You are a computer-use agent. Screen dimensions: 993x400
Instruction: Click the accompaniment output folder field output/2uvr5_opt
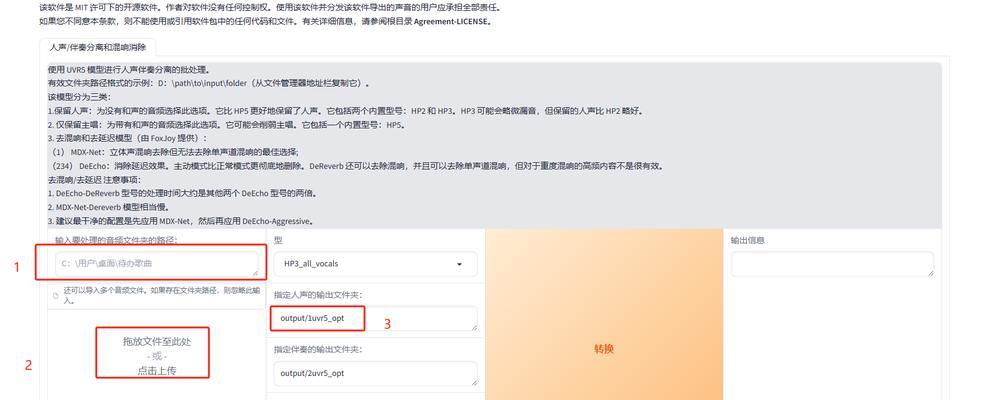tap(376, 373)
